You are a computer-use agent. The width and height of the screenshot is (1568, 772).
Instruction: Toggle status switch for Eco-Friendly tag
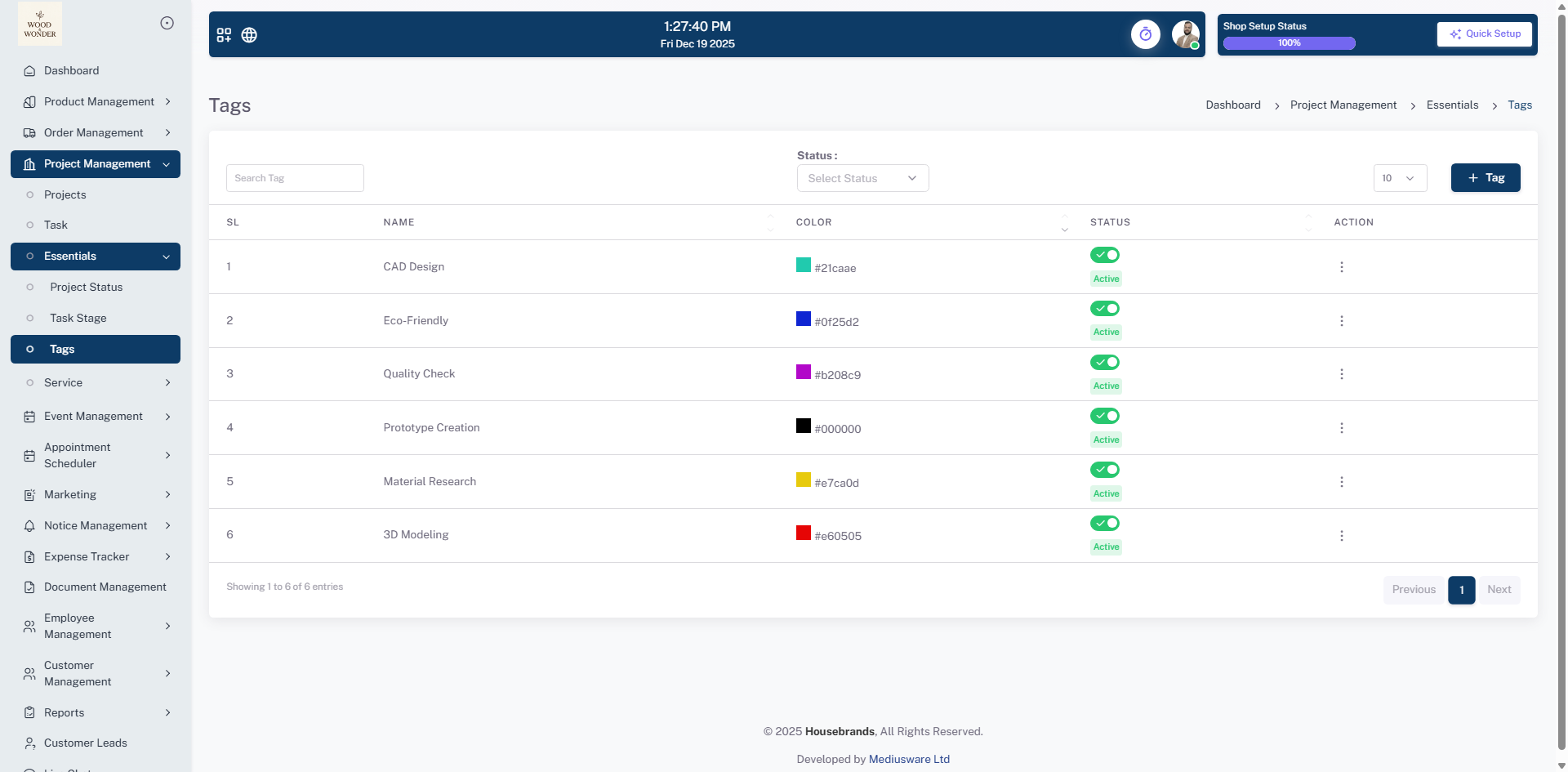[1104, 309]
